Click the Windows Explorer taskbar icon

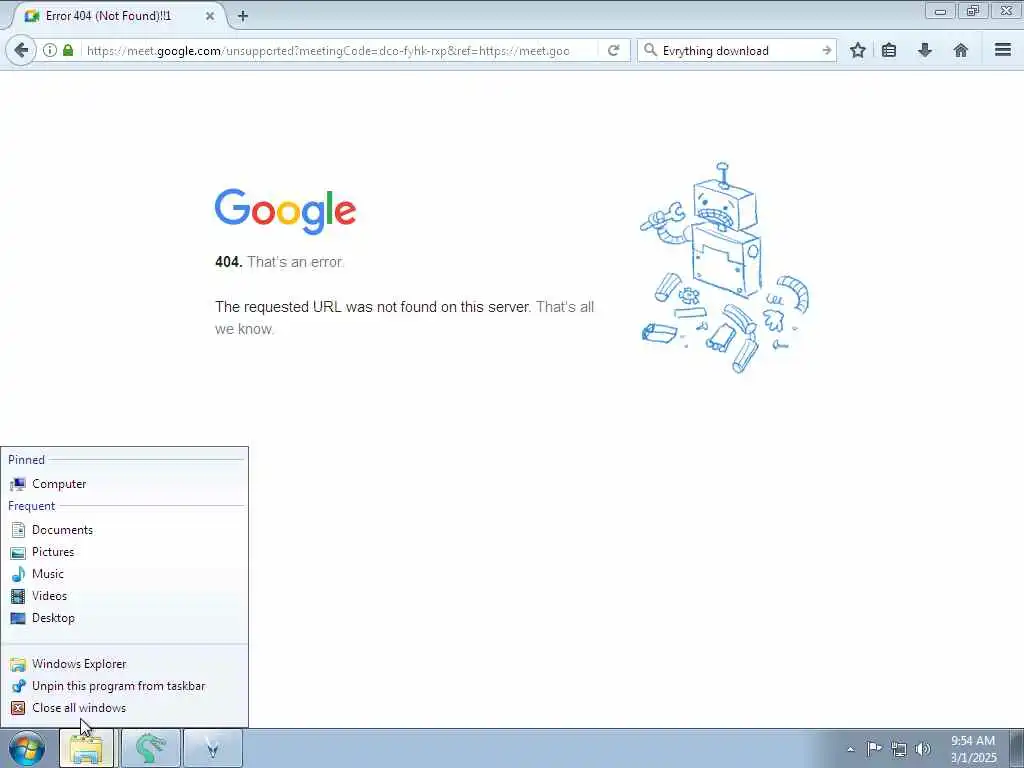point(86,748)
